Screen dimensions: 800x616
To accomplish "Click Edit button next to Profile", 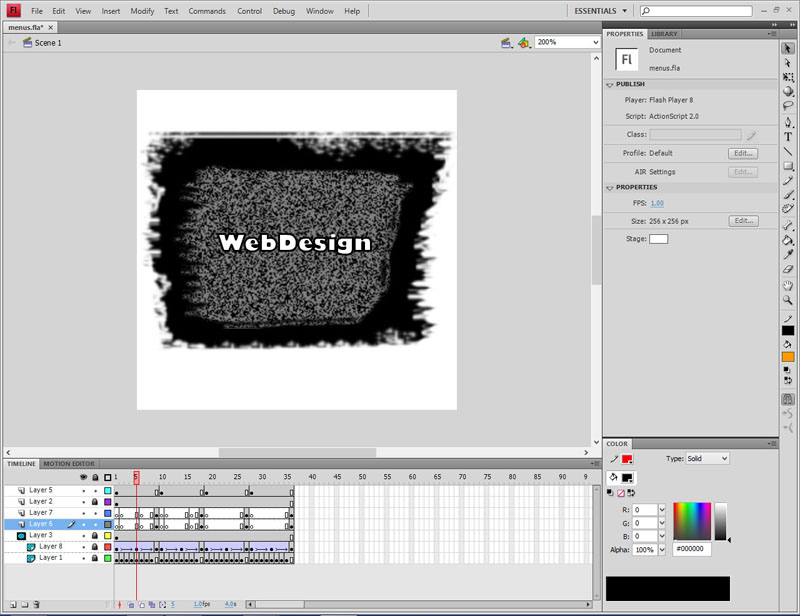I will click(x=742, y=154).
